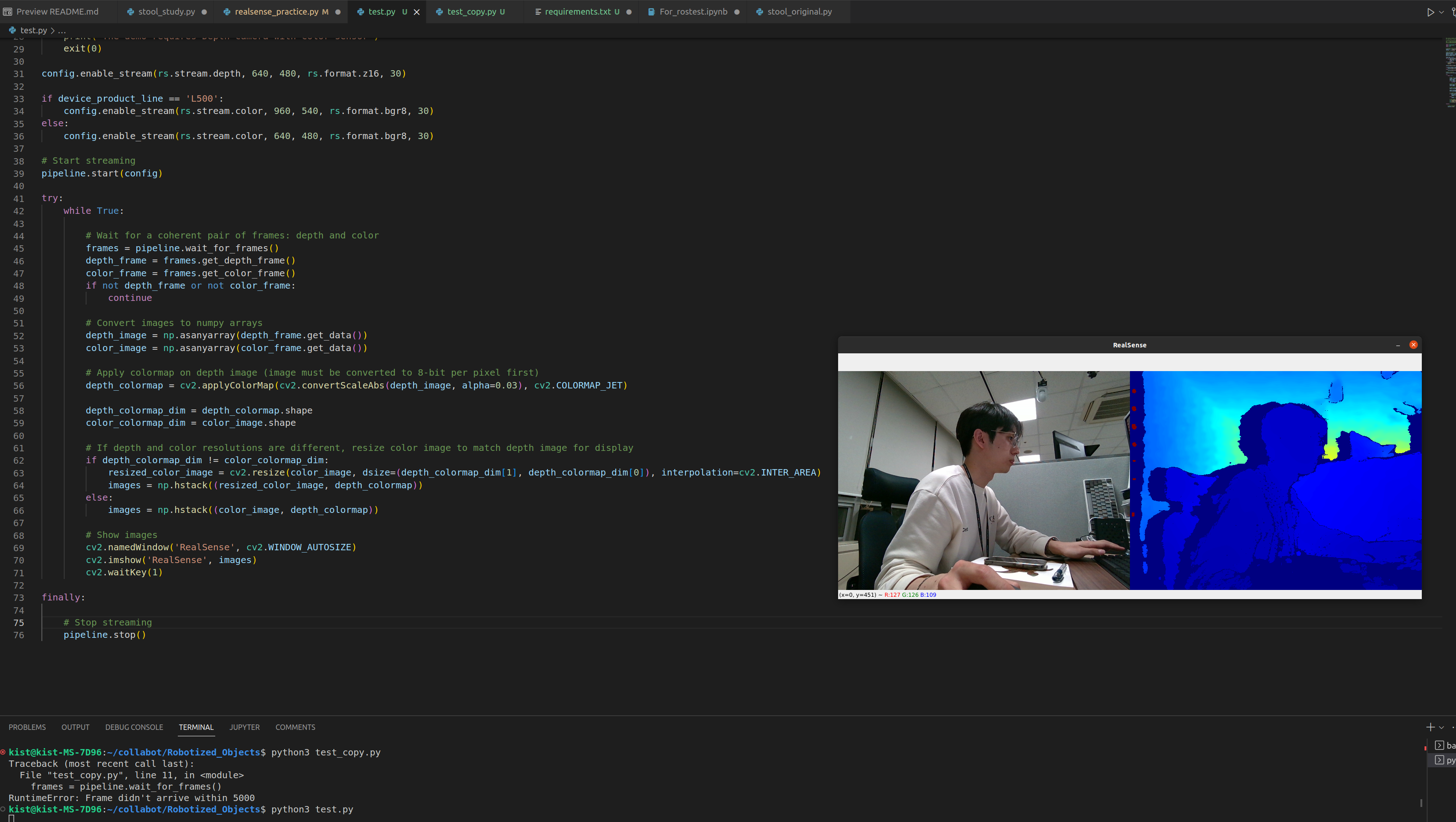Screen dimensions: 1456x822
Task: Click the new terminal plus icon
Action: (x=1430, y=727)
